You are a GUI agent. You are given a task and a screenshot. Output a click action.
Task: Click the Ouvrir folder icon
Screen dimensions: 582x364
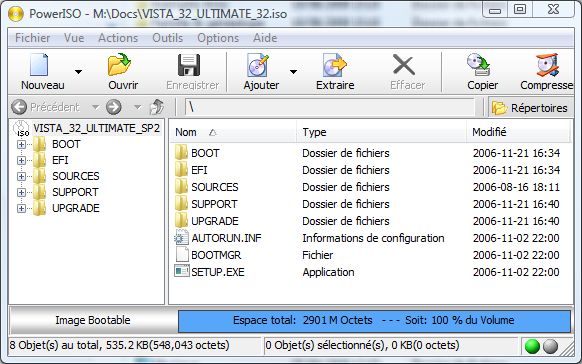[x=119, y=65]
